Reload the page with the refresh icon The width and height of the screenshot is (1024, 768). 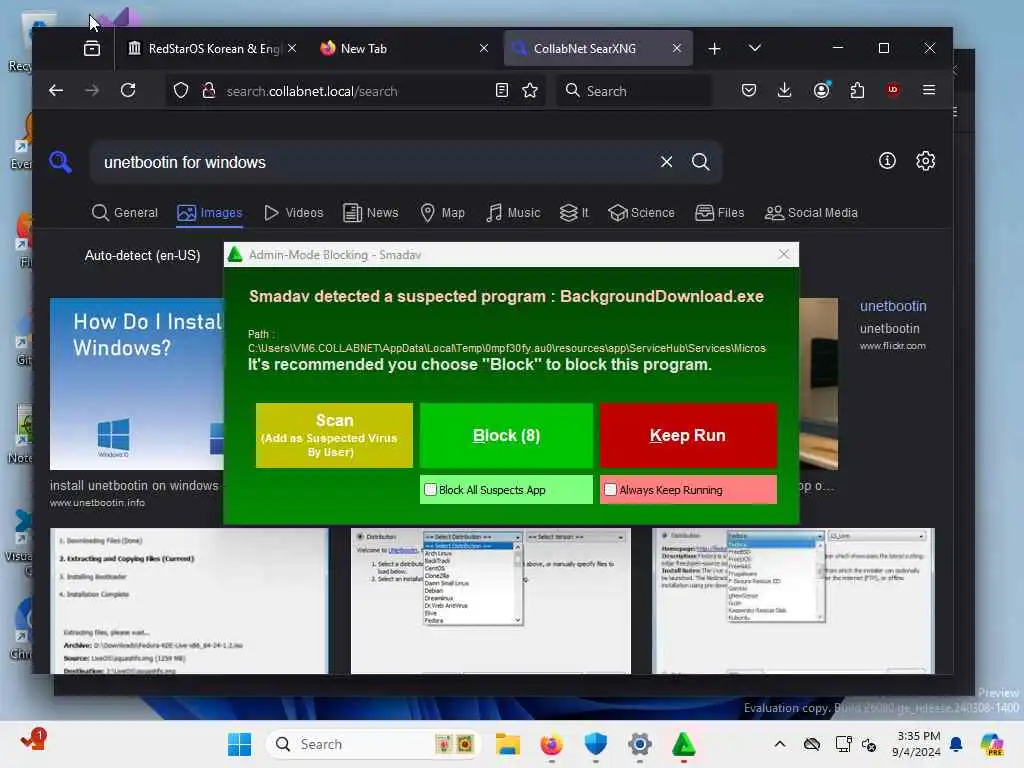point(128,90)
